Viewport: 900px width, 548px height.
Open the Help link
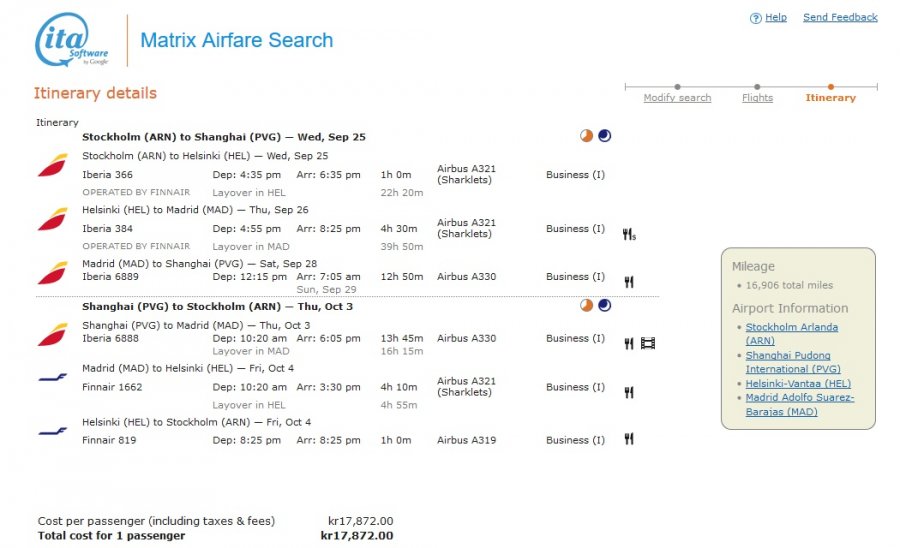[x=775, y=17]
